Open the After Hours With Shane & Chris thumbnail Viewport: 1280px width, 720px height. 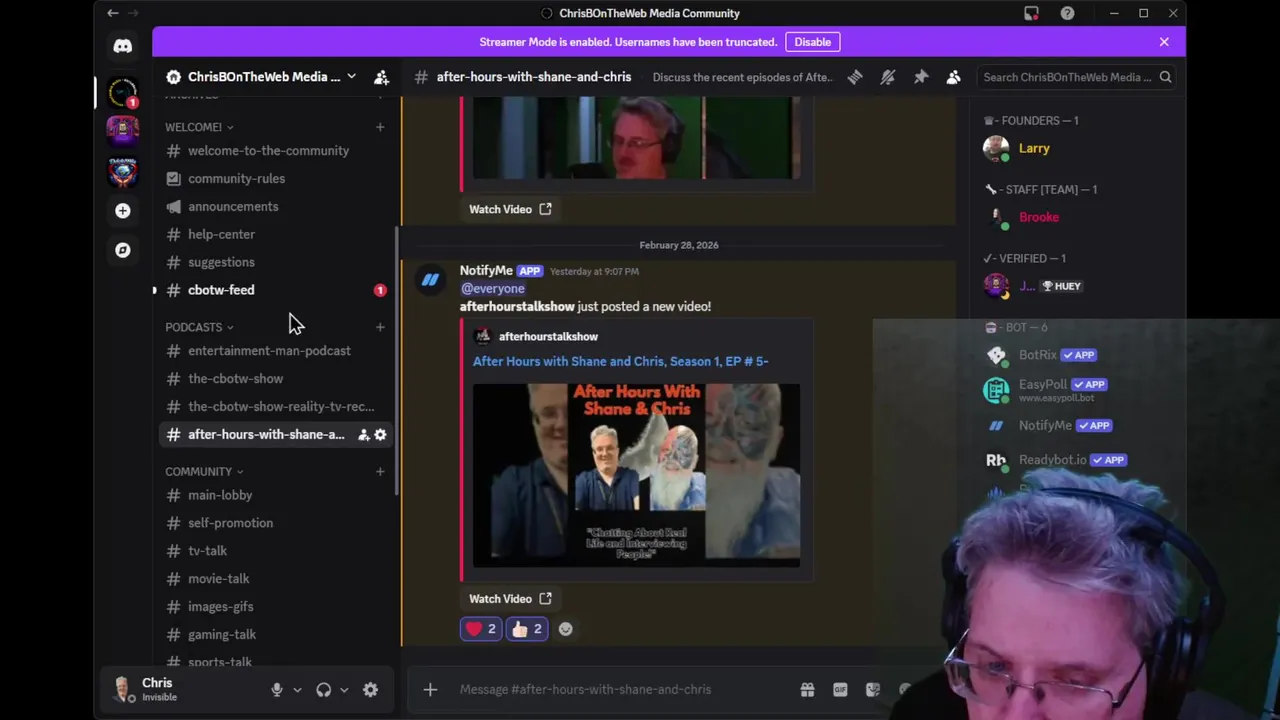tap(636, 475)
